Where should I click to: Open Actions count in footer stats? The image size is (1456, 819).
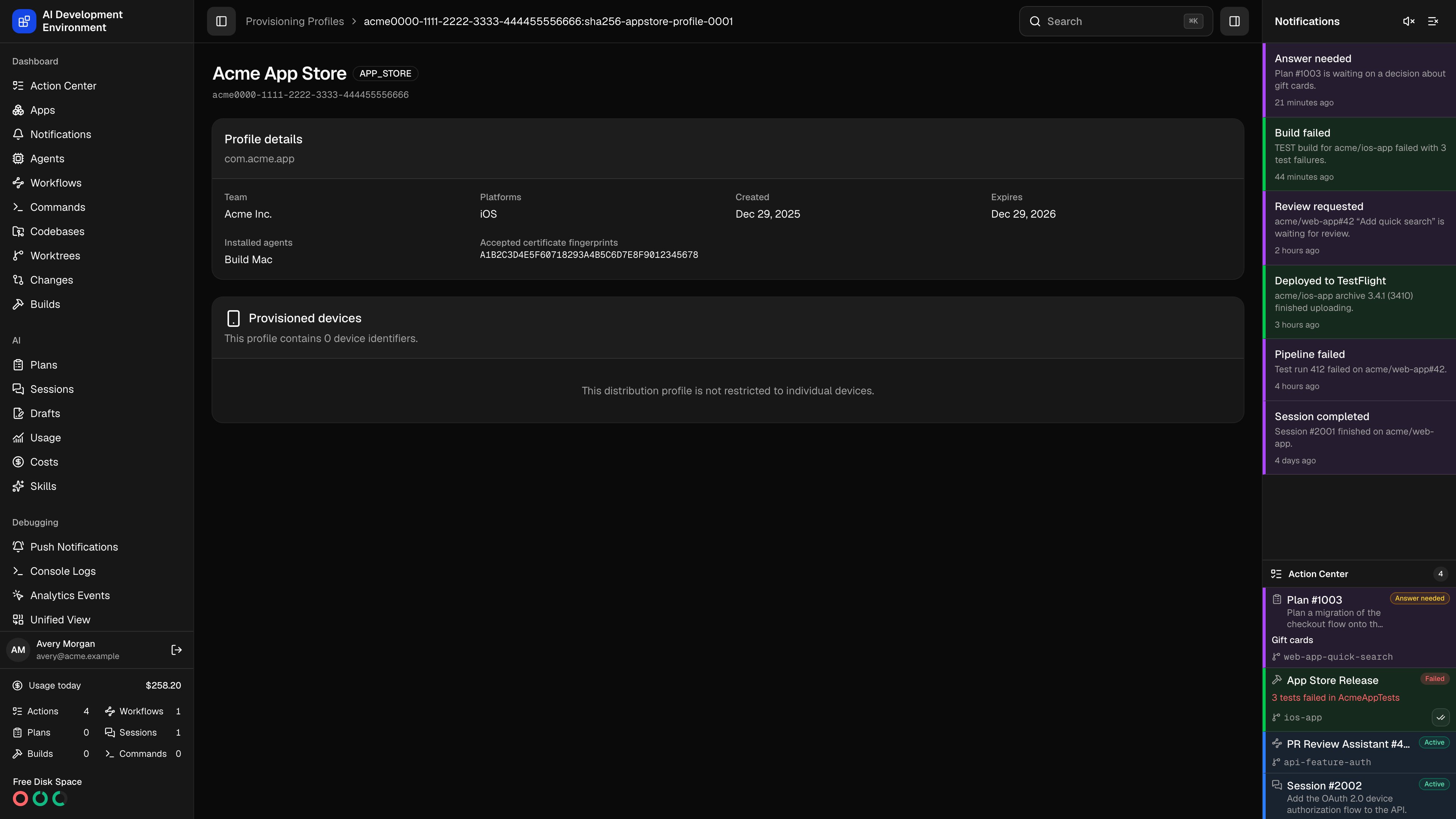[x=51, y=712]
